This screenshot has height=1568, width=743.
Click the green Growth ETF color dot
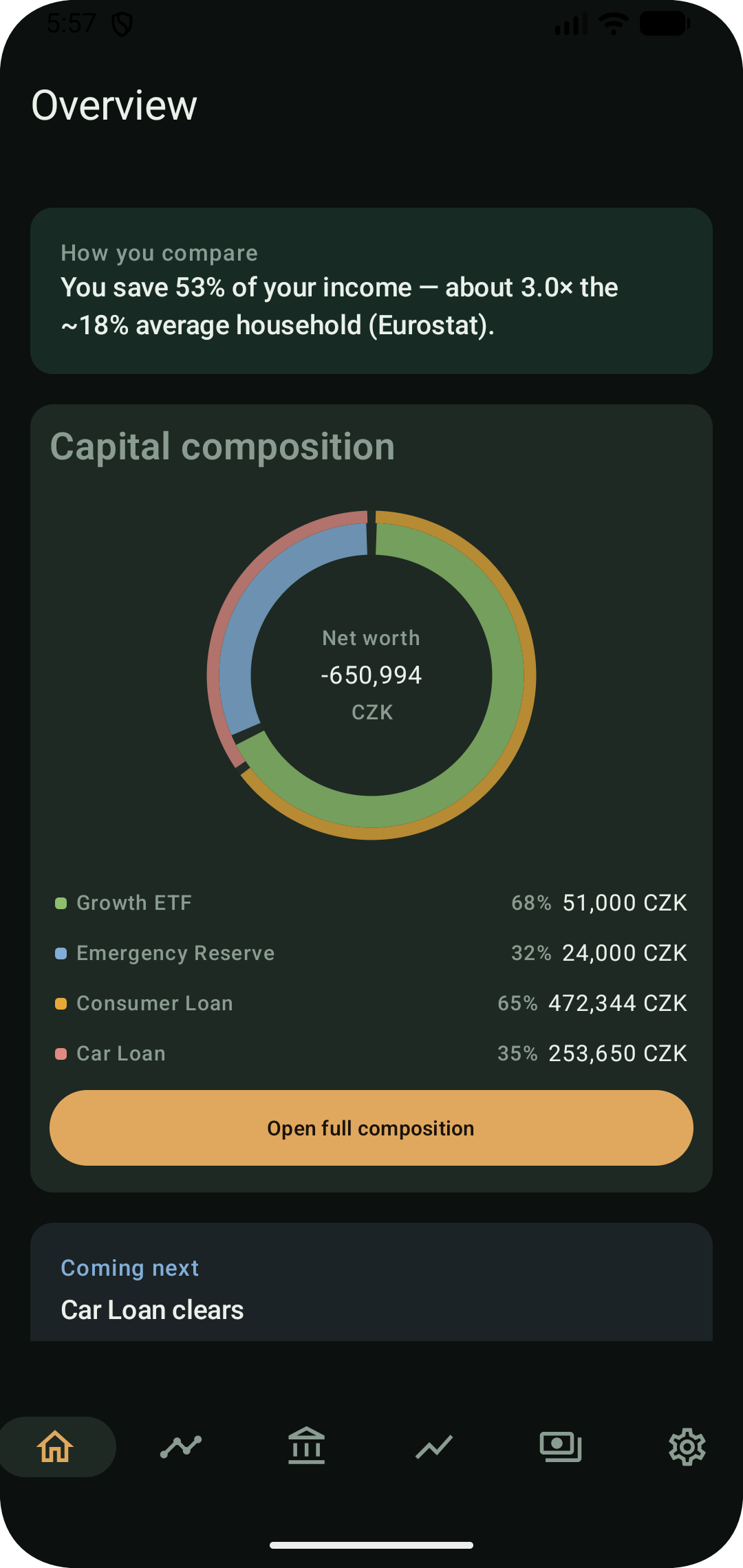coord(61,903)
